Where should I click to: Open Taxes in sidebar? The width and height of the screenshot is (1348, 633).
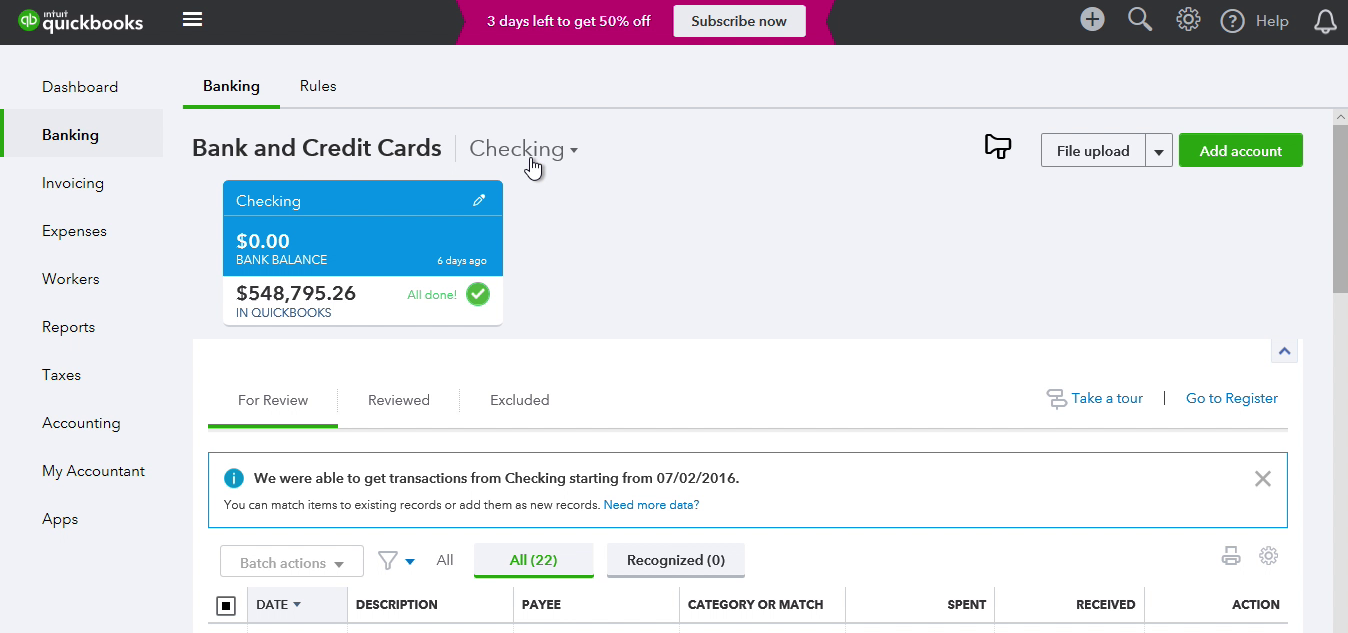click(x=61, y=375)
